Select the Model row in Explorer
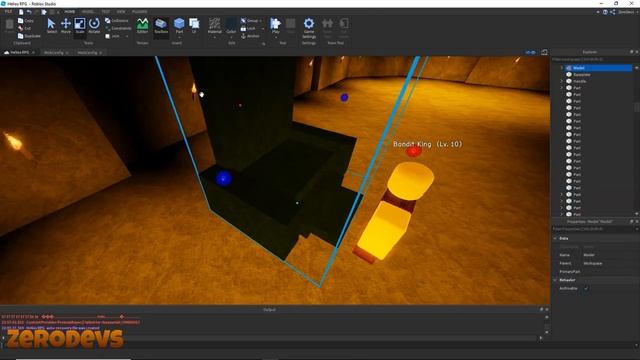 coord(598,68)
